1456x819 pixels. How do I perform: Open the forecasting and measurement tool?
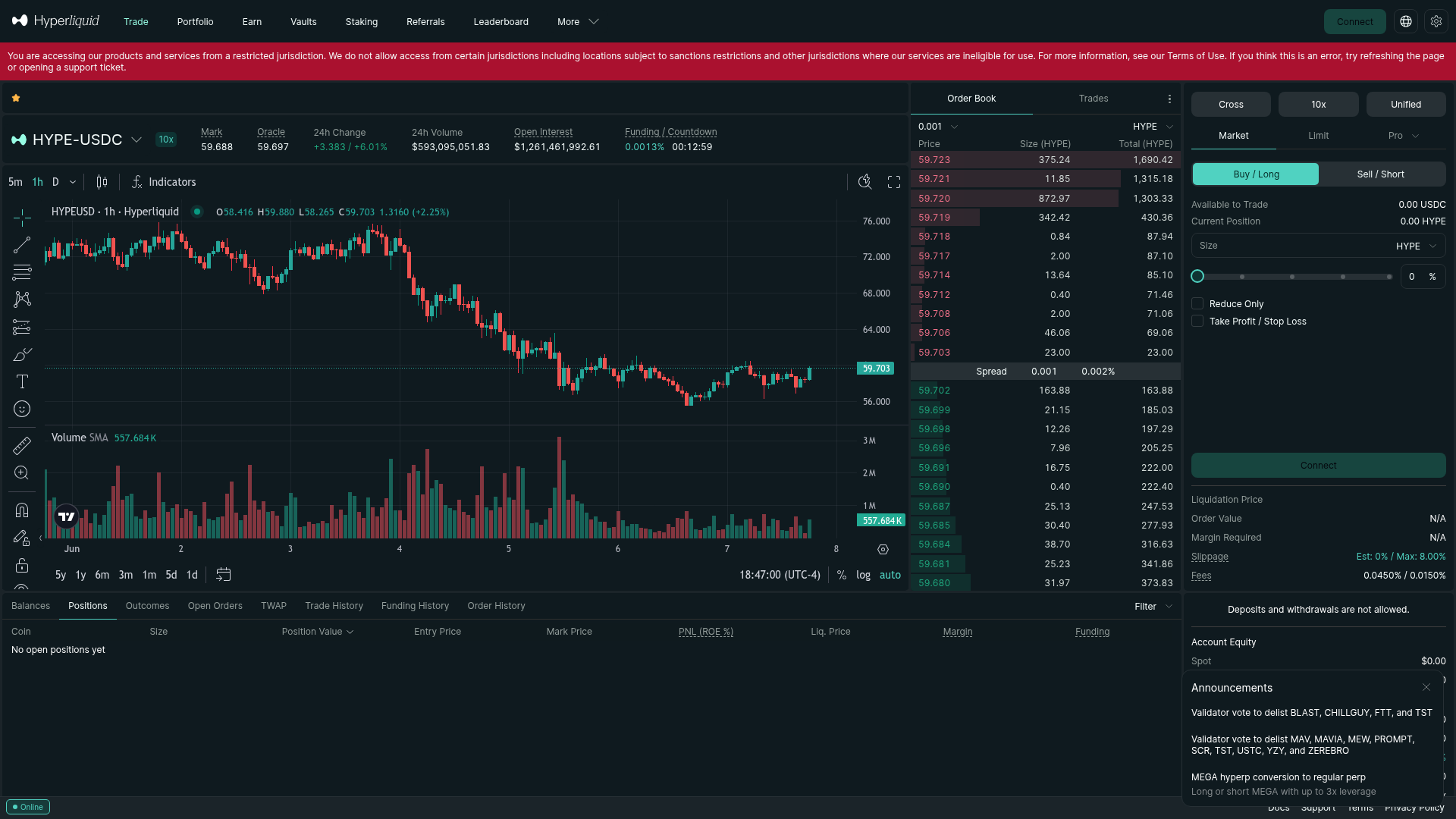tap(22, 327)
